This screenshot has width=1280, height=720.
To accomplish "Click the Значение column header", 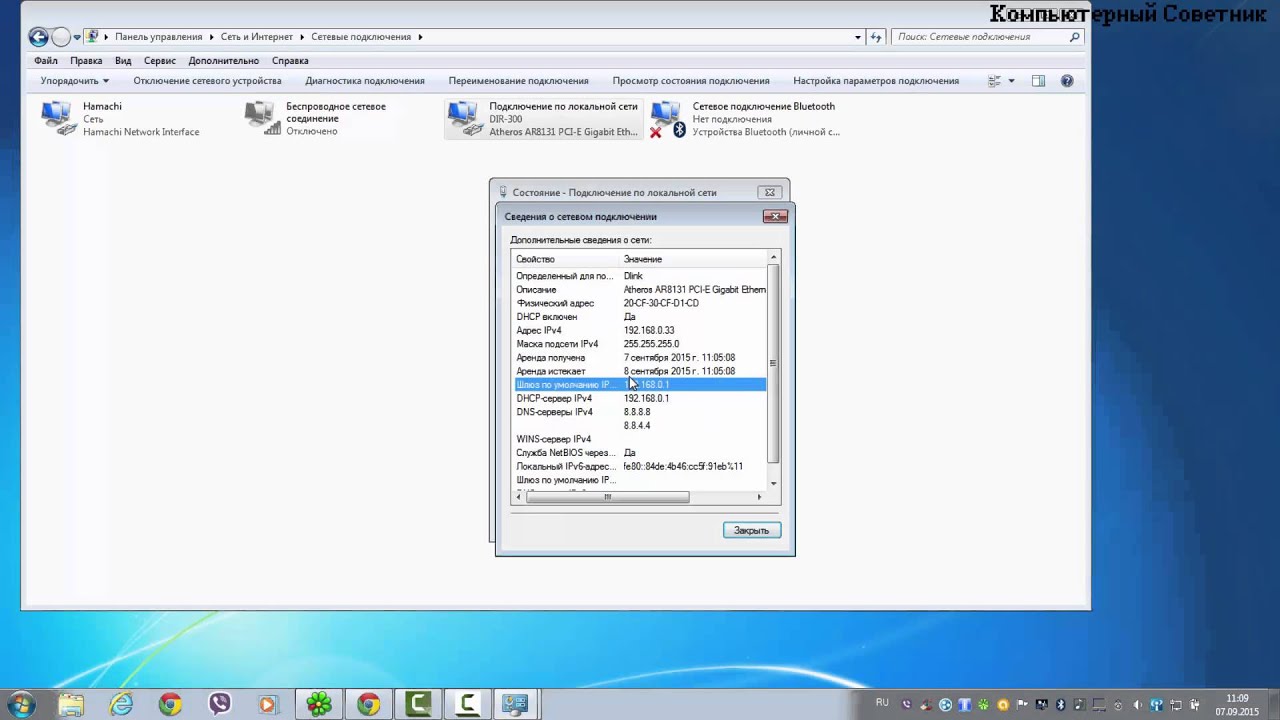I will (x=643, y=259).
